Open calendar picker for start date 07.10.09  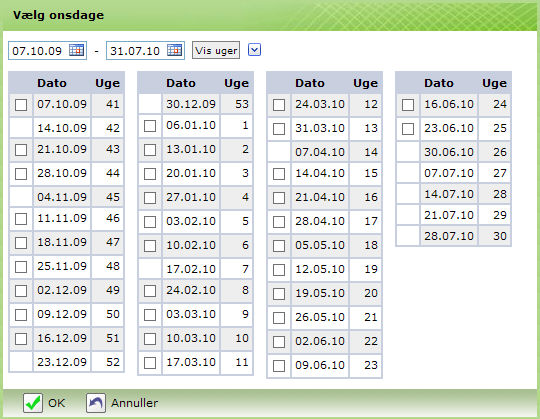[76, 50]
